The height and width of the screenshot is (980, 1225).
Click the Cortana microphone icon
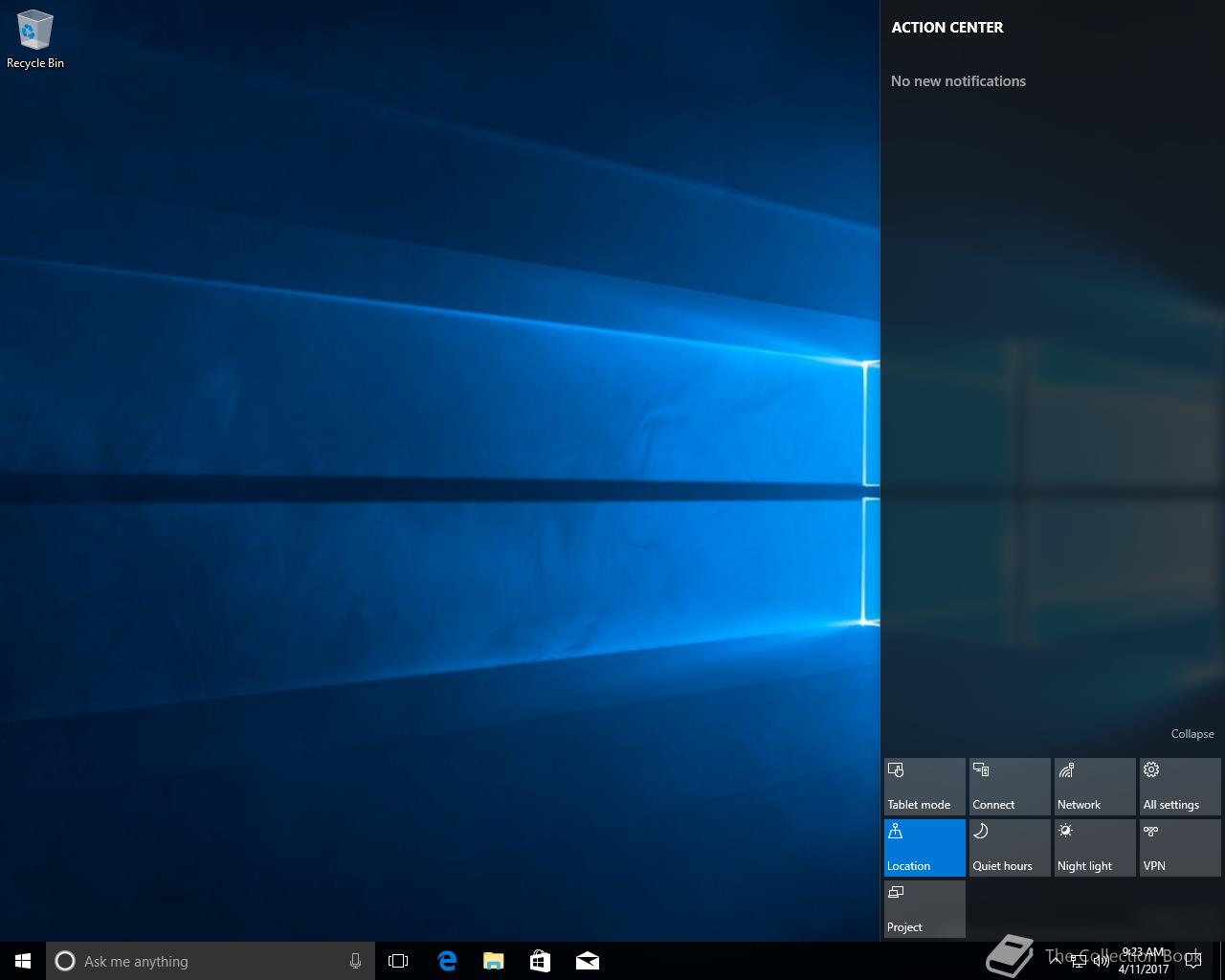pos(355,961)
